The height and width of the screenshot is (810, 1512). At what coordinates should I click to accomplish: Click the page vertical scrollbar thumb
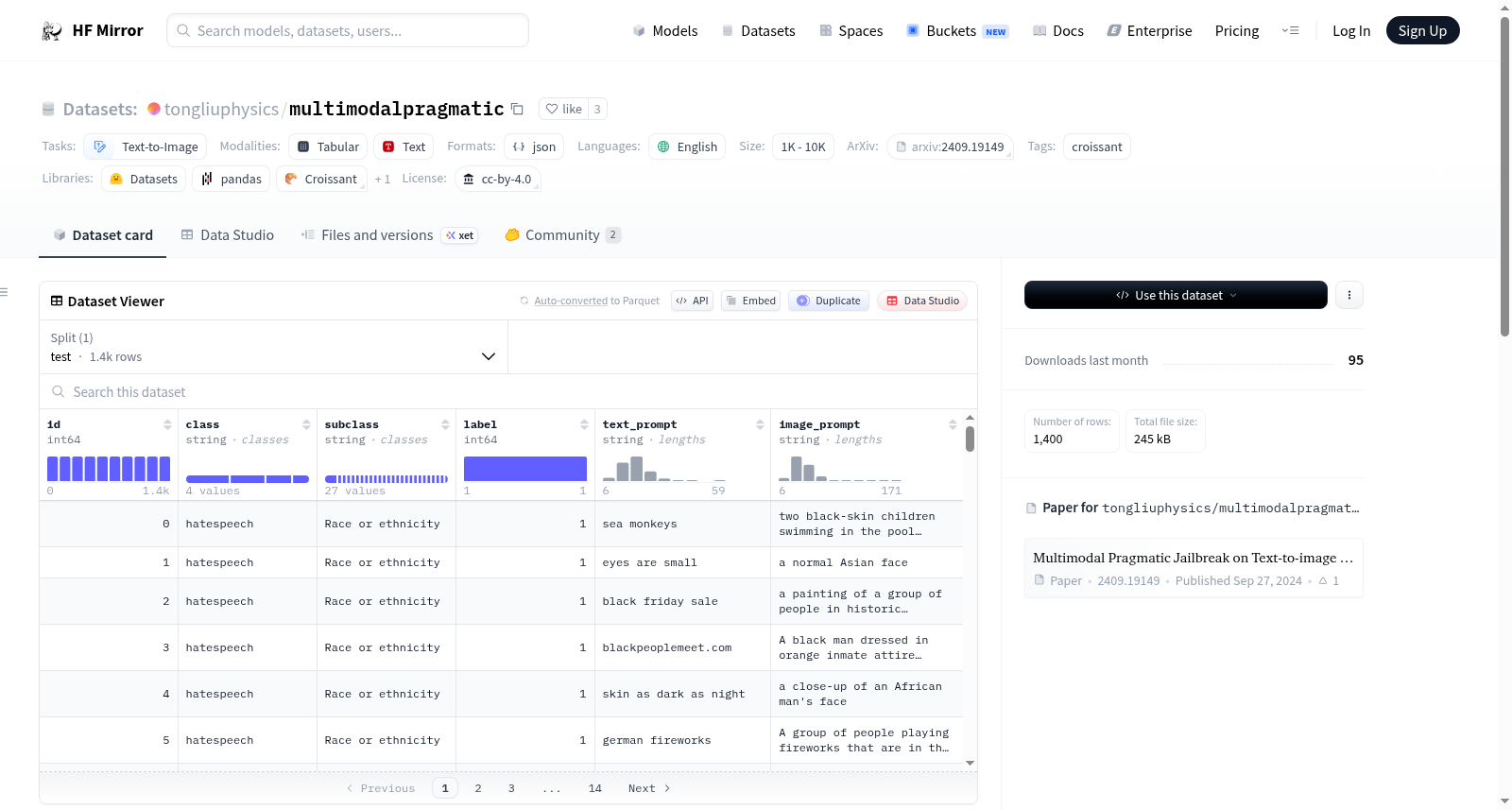click(x=1504, y=175)
